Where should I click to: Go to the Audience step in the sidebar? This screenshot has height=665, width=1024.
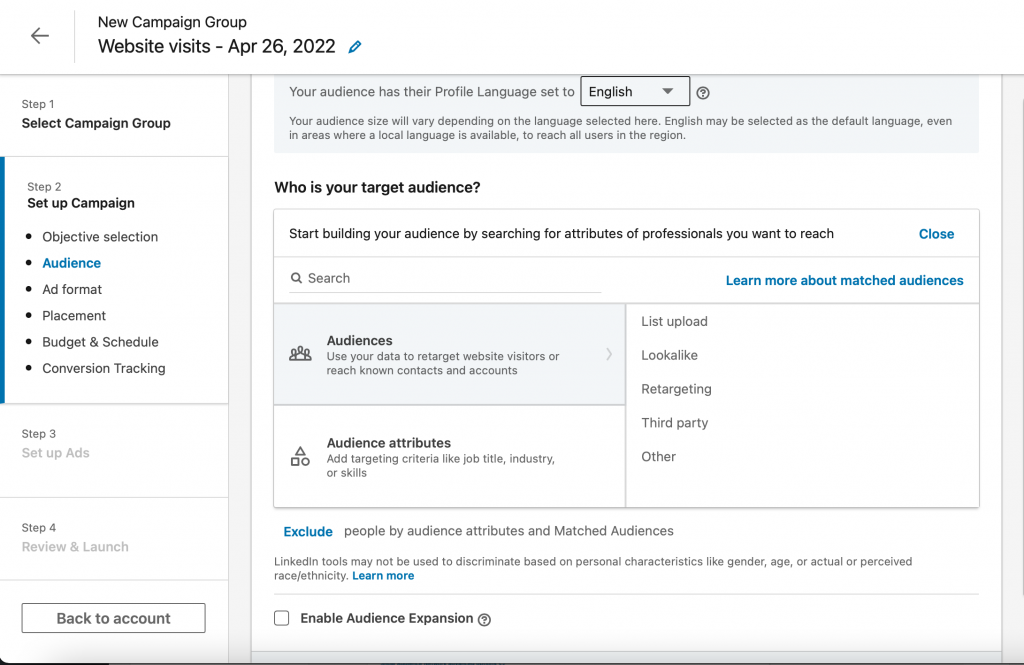click(71, 262)
